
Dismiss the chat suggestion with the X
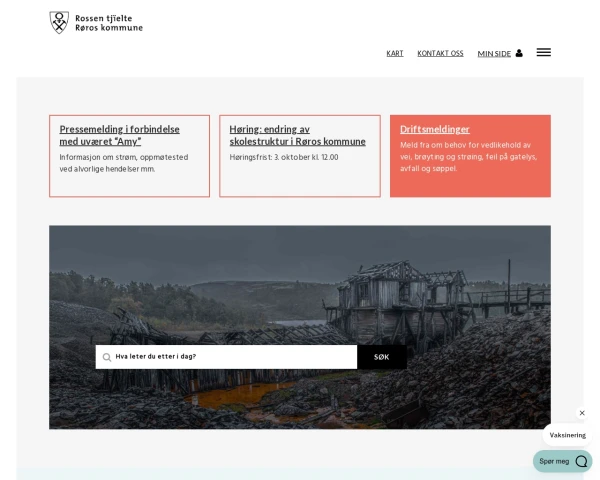pos(582,413)
